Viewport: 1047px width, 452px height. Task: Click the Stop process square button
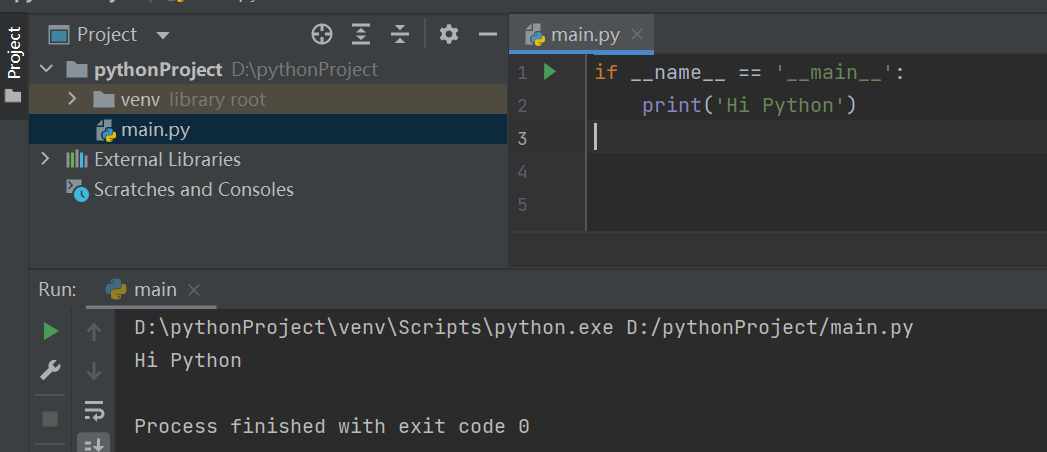click(x=50, y=418)
